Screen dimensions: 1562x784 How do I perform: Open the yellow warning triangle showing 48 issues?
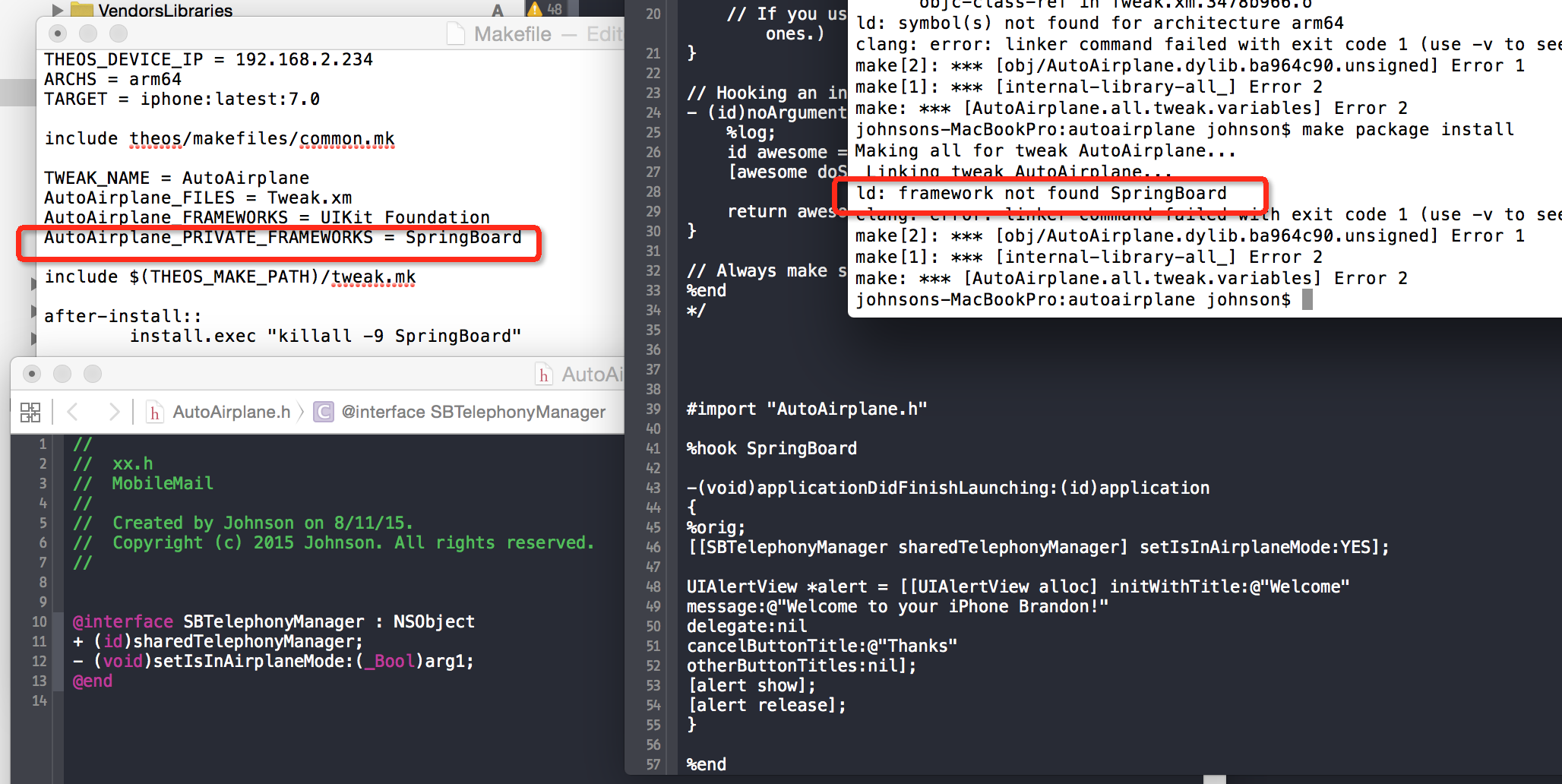tap(535, 9)
